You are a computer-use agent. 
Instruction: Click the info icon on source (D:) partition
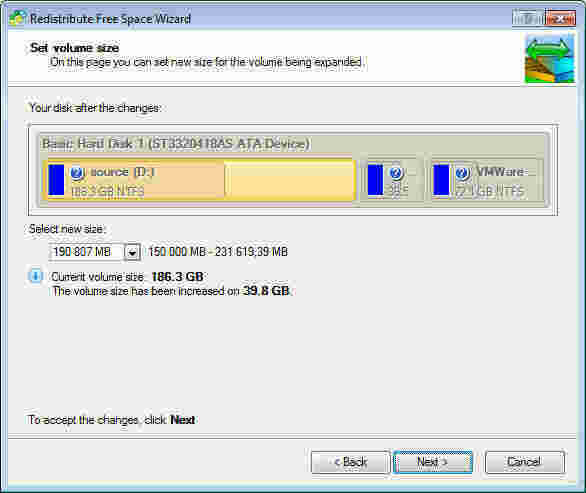tap(77, 173)
